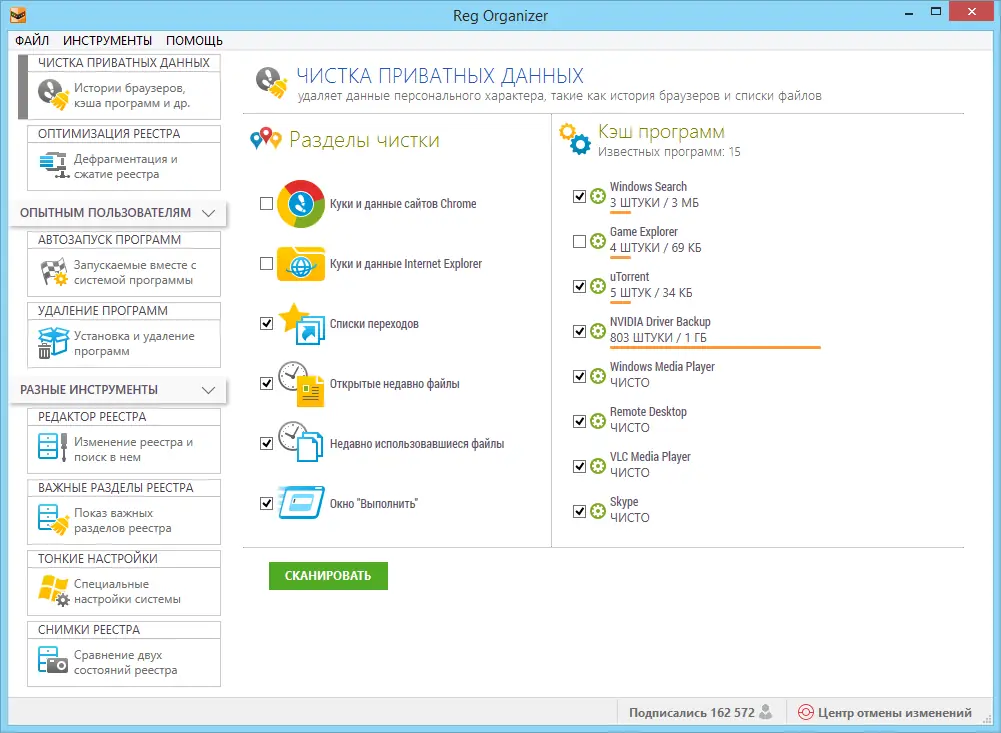The height and width of the screenshot is (733, 1001).
Task: Uncheck the Windows Search checkbox
Action: point(580,197)
